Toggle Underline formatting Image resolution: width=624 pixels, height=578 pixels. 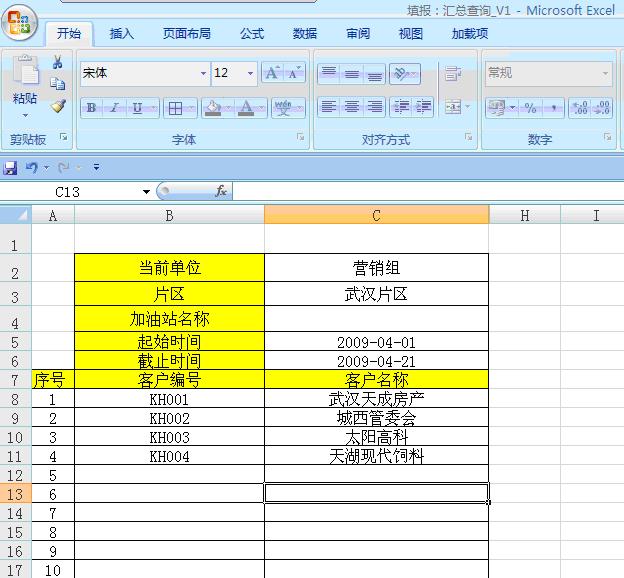click(137, 108)
